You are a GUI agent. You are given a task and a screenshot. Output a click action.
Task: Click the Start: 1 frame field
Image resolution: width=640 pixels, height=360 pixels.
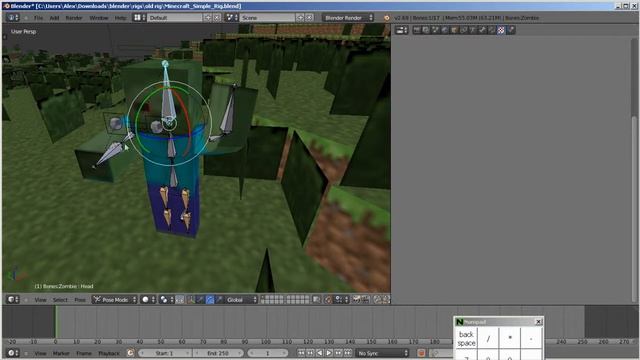pyautogui.click(x=164, y=353)
